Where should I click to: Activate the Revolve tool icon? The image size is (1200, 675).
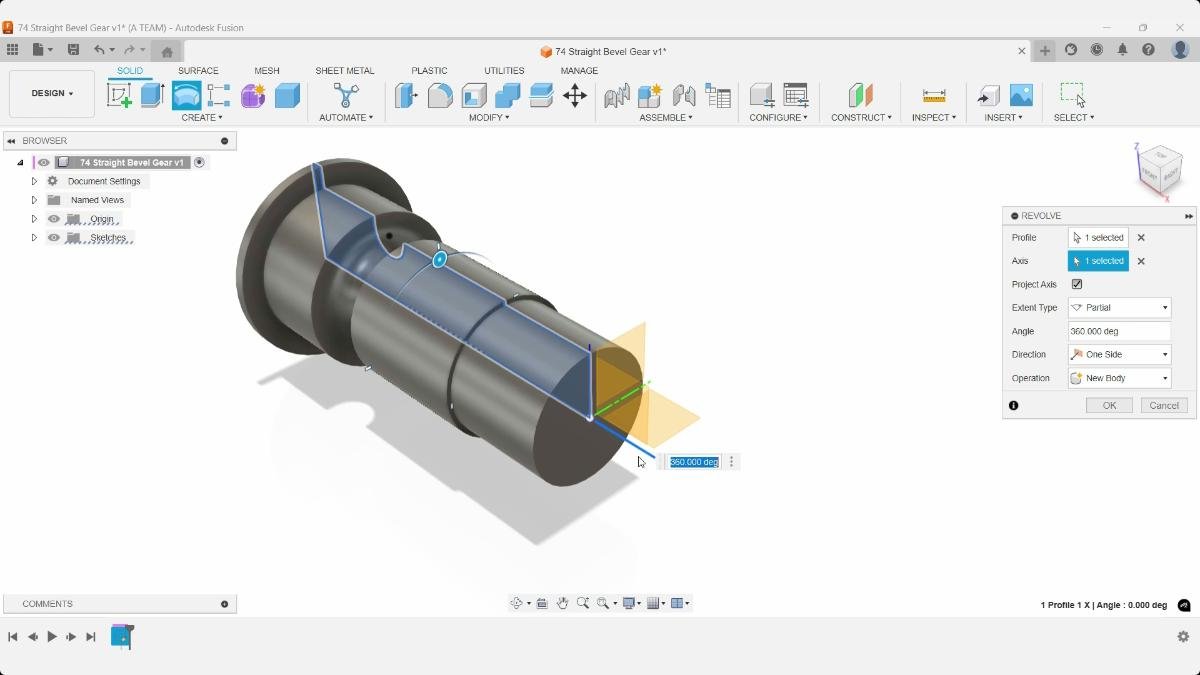coord(186,95)
